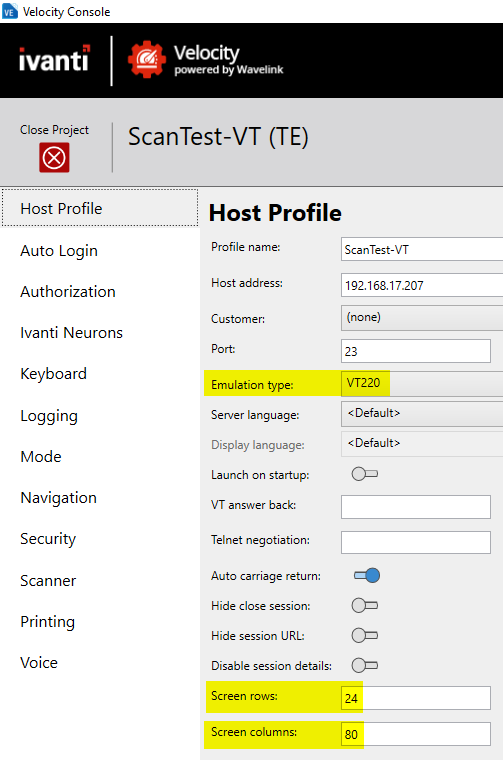Click the red Close Project icon
The image size is (503, 760).
pyautogui.click(x=54, y=158)
